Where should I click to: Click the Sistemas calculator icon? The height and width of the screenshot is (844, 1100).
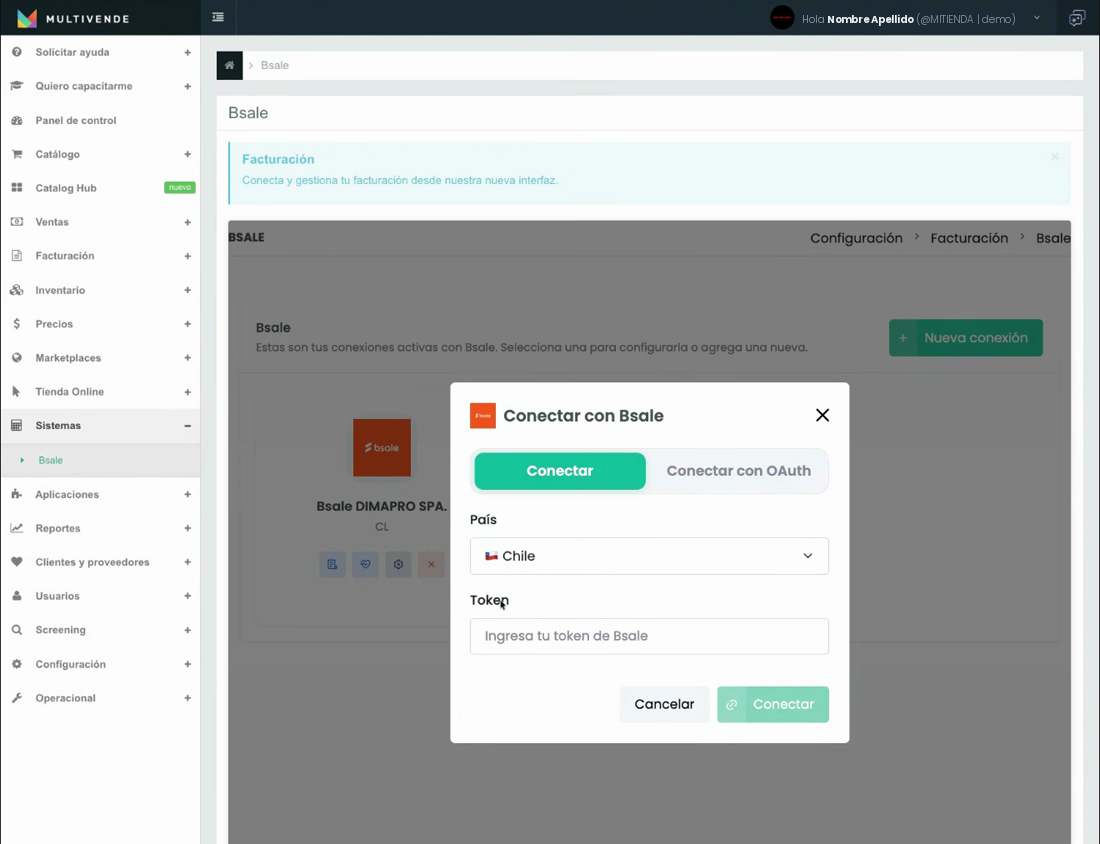17,425
